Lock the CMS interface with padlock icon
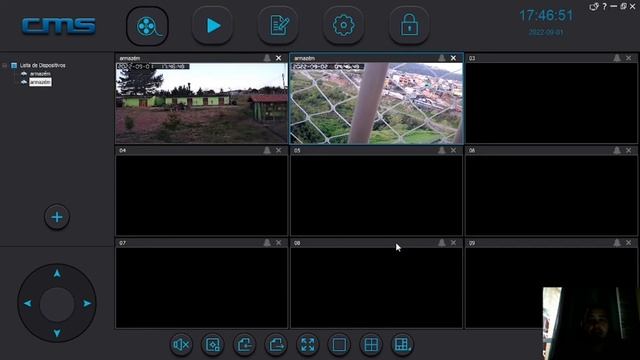640x360 pixels. click(409, 26)
